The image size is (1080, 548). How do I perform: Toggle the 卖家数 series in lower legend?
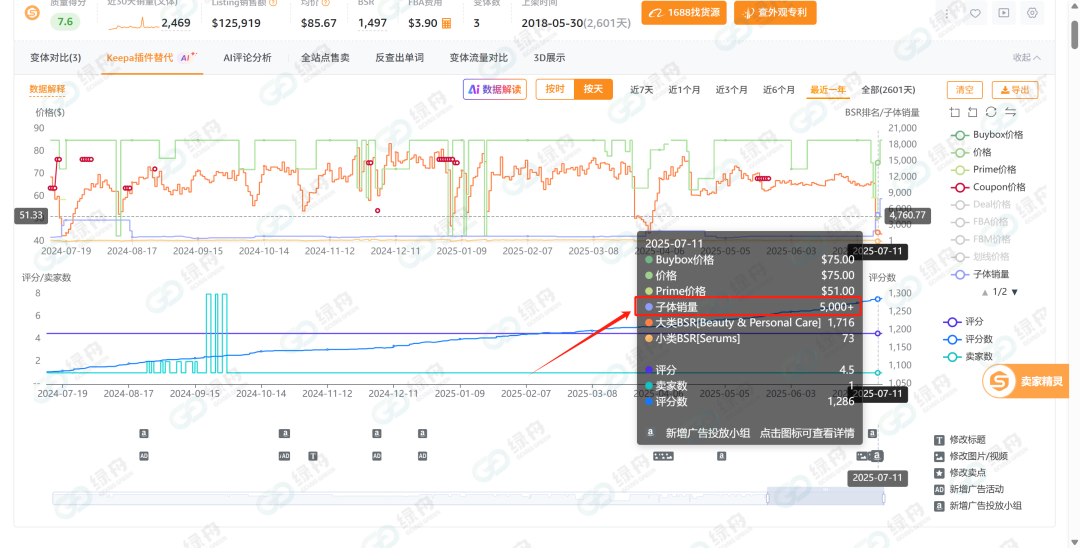[x=968, y=357]
